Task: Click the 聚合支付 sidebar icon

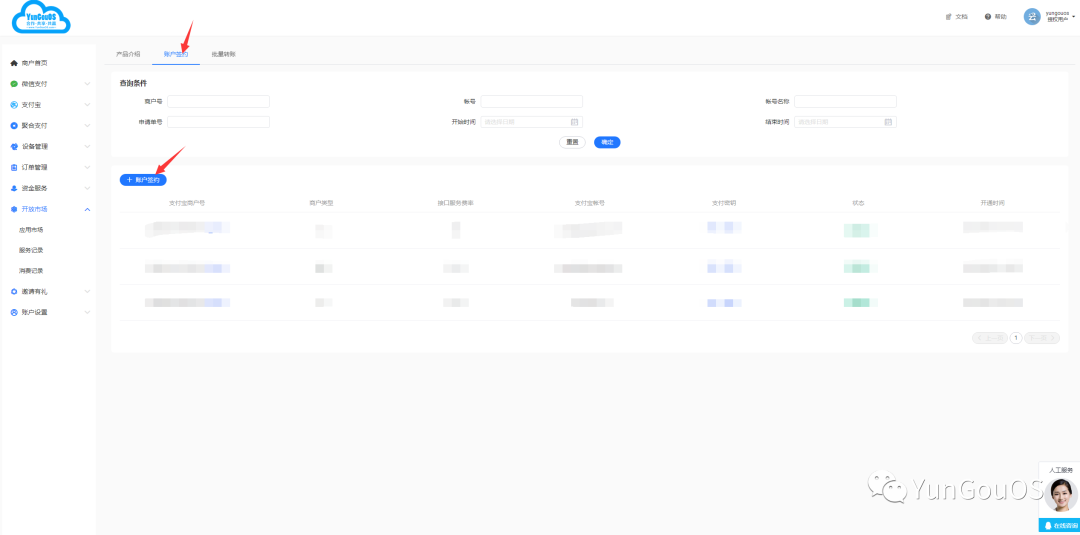Action: (14, 125)
